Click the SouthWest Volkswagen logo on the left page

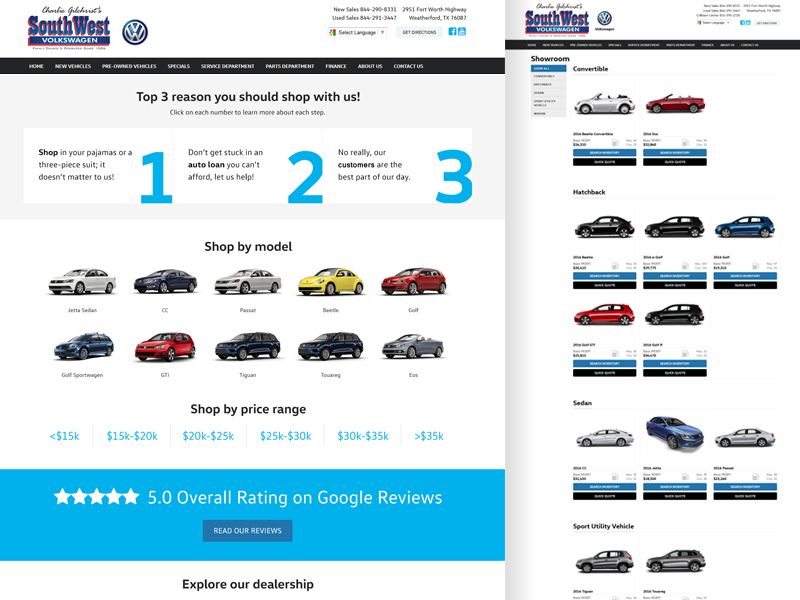coord(69,28)
